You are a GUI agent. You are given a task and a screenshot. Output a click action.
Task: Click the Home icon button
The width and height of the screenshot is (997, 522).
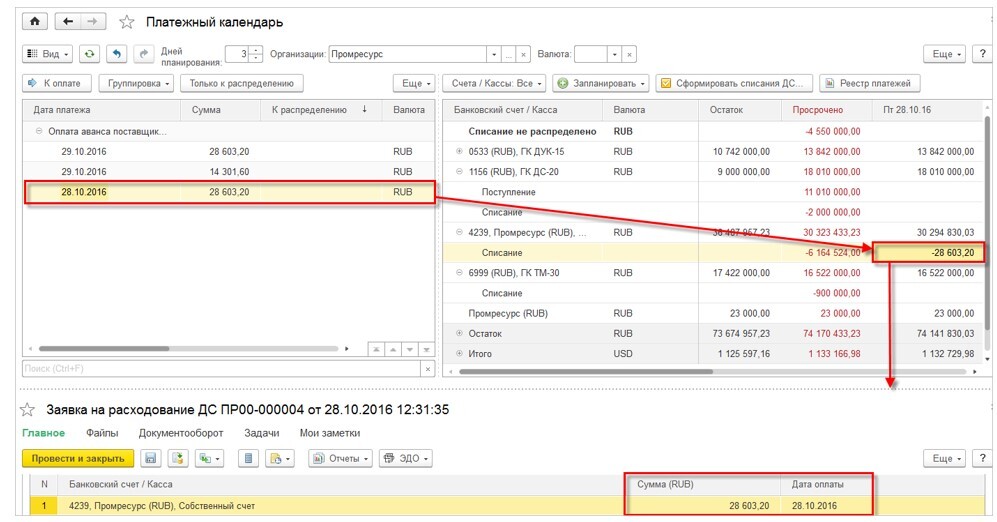35,22
